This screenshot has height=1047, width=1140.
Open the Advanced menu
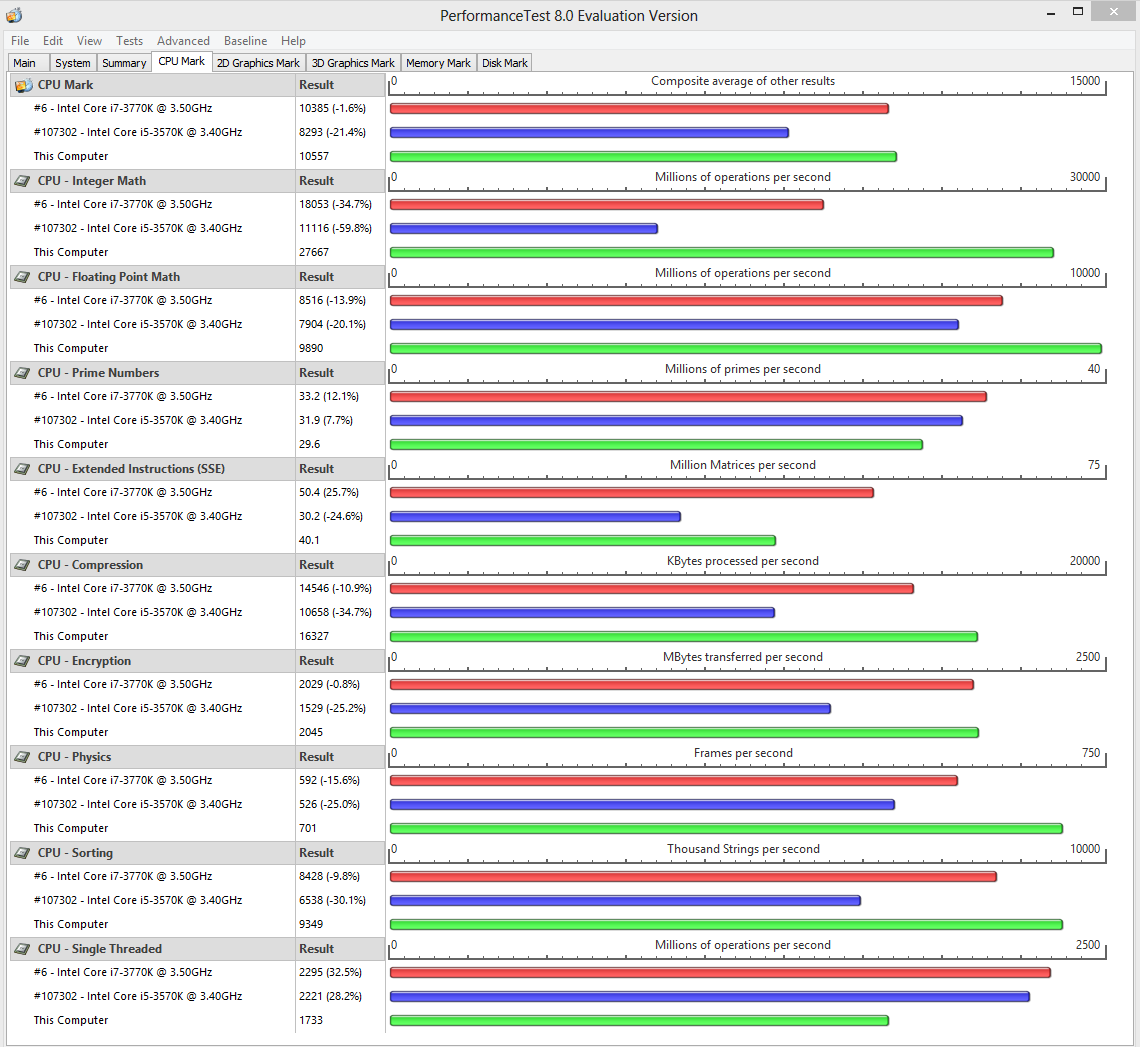[183, 41]
